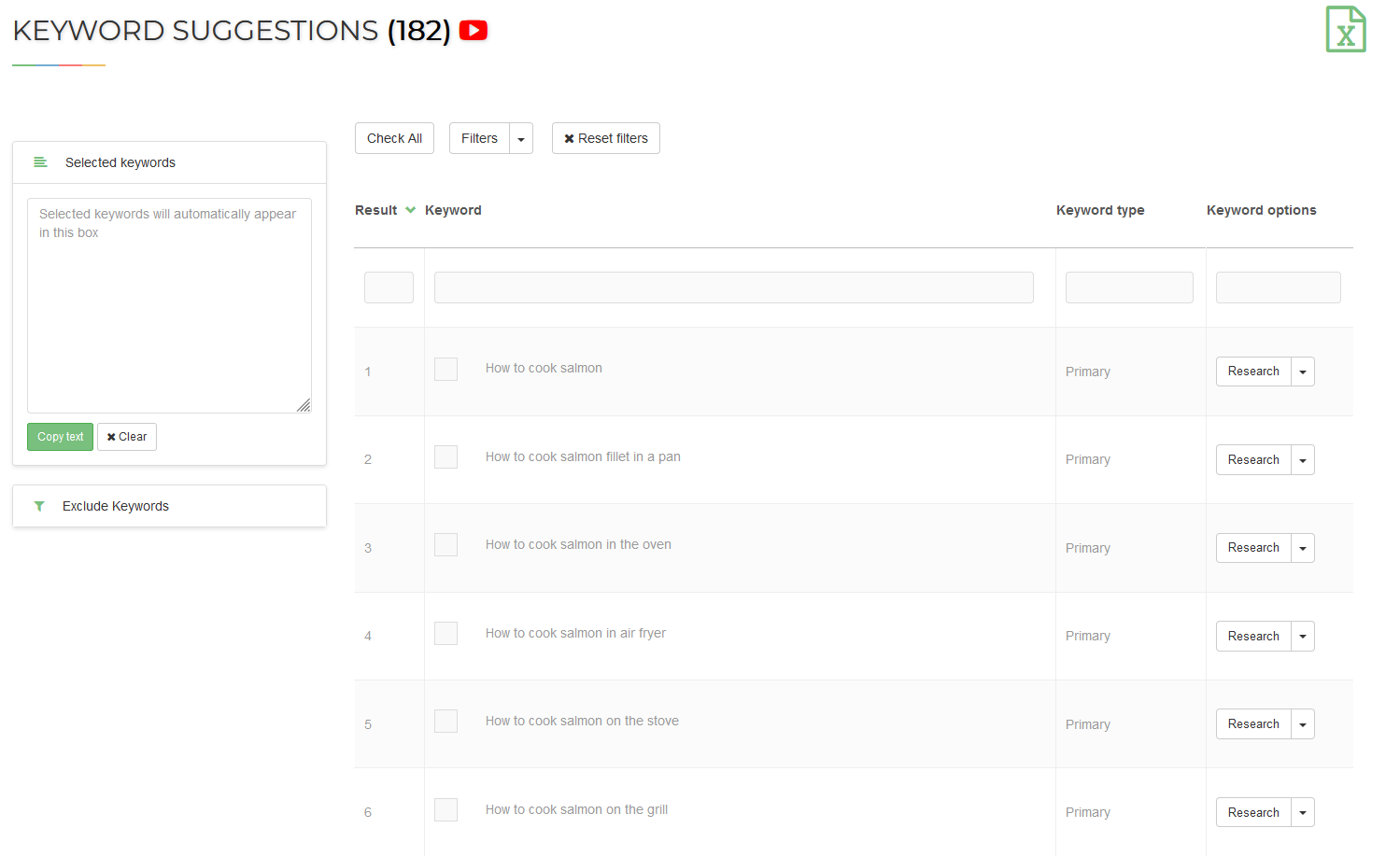Click the Selected keywords list icon
Viewport: 1400px width, 856px height.
point(40,162)
